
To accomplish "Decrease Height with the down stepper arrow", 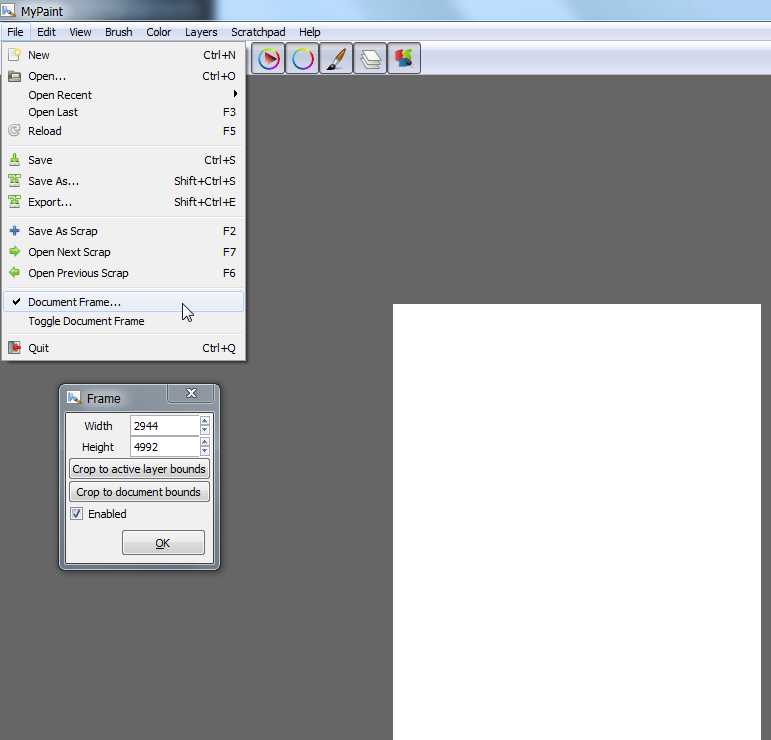I will tap(205, 451).
